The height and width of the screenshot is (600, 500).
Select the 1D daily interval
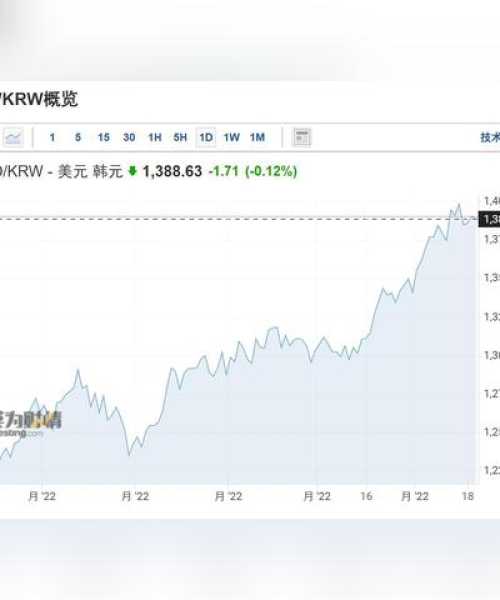pyautogui.click(x=206, y=137)
